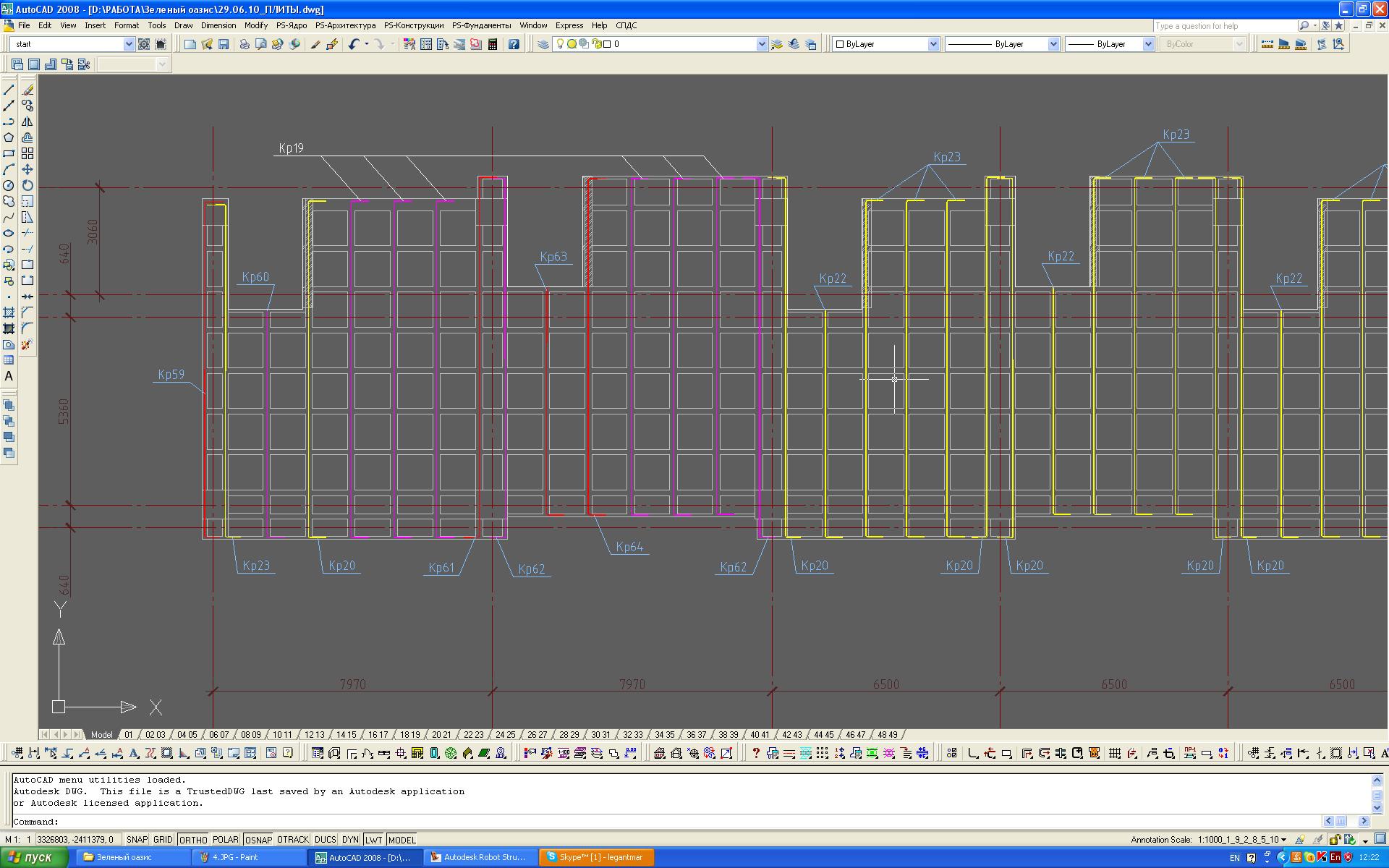The height and width of the screenshot is (868, 1389).
Task: Expand the ByLayer color dropdown
Action: tap(933, 44)
